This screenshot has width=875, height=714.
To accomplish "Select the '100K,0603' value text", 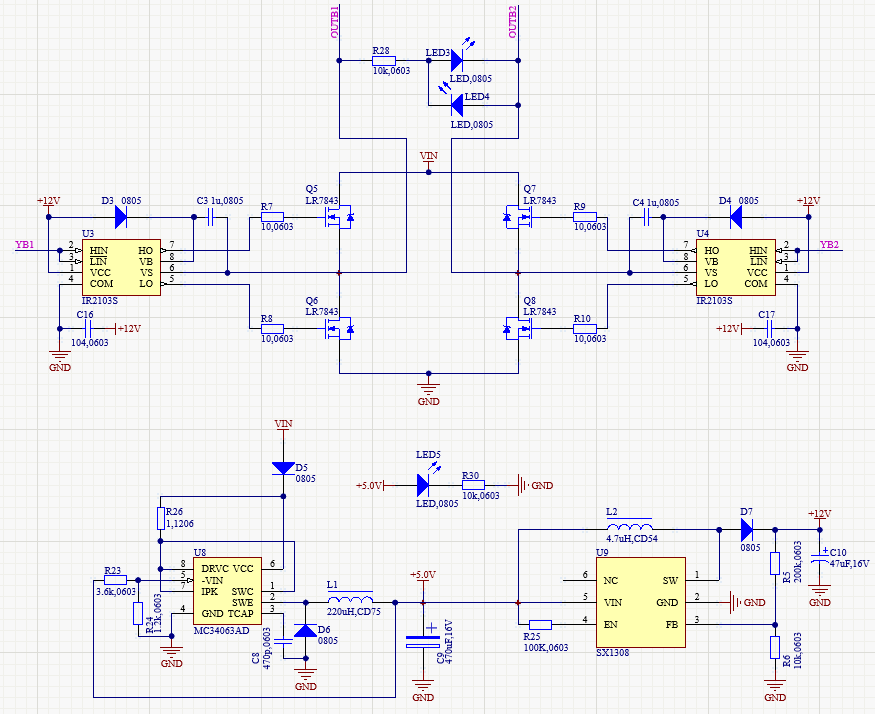I will coord(546,648).
